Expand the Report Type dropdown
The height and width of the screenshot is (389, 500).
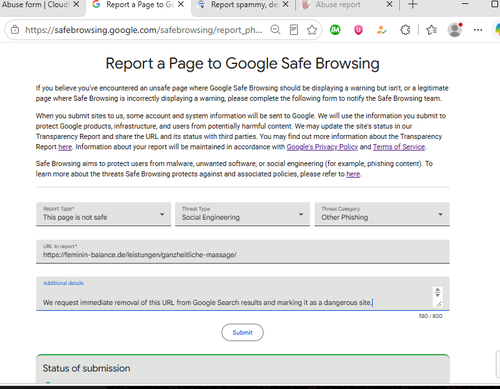click(103, 214)
